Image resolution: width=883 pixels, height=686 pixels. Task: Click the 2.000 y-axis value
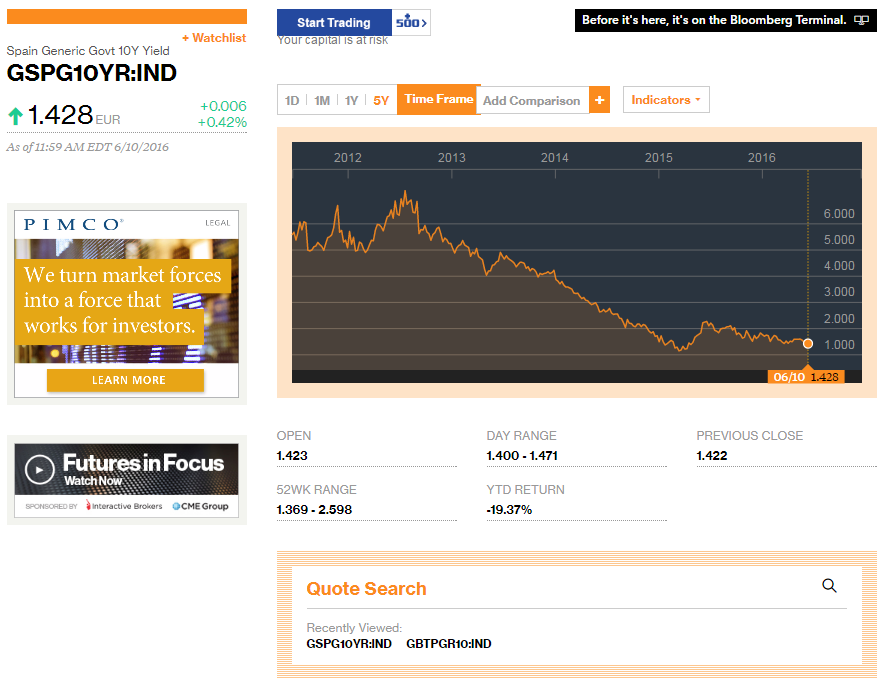click(839, 319)
